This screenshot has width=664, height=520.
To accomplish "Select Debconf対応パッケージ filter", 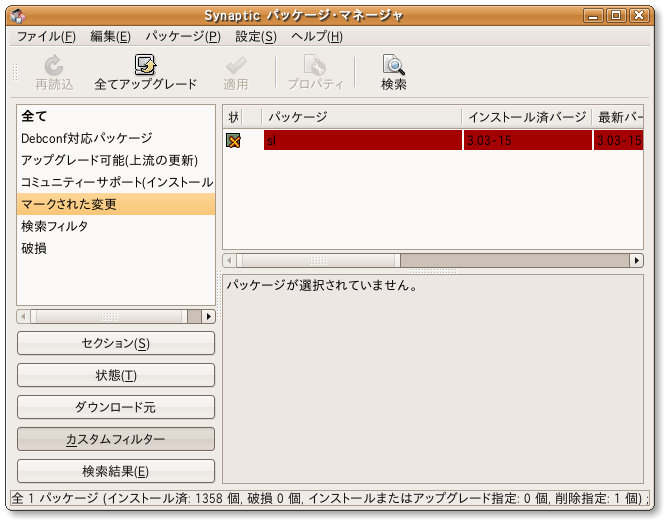I will tap(116, 138).
